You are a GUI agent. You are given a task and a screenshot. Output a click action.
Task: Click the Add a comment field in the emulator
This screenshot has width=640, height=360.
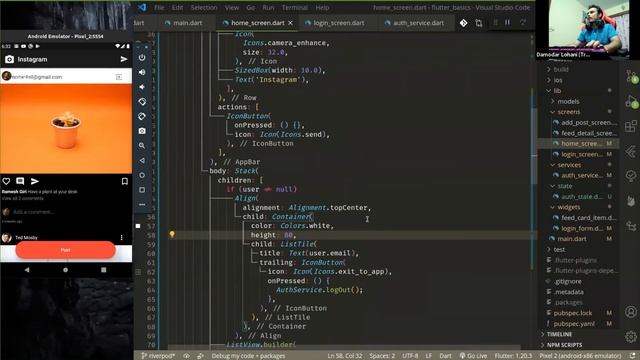33,212
